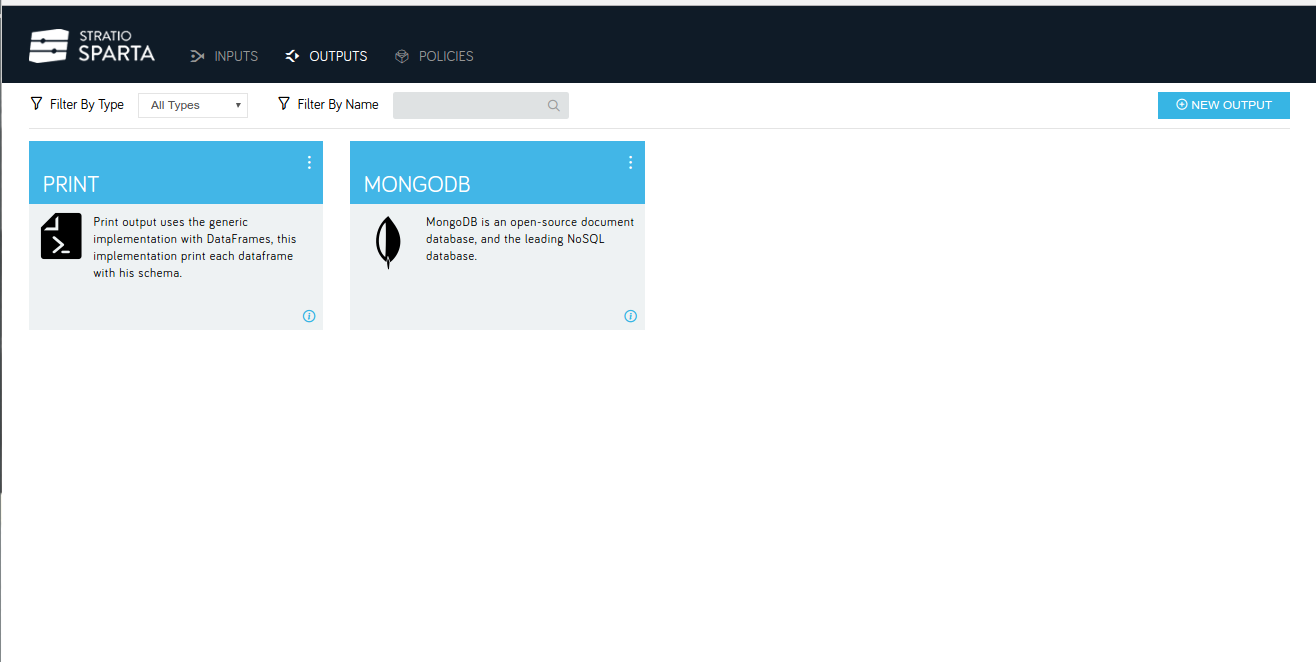Click the Filter By Type label
This screenshot has width=1316, height=662.
pyautogui.click(x=87, y=104)
